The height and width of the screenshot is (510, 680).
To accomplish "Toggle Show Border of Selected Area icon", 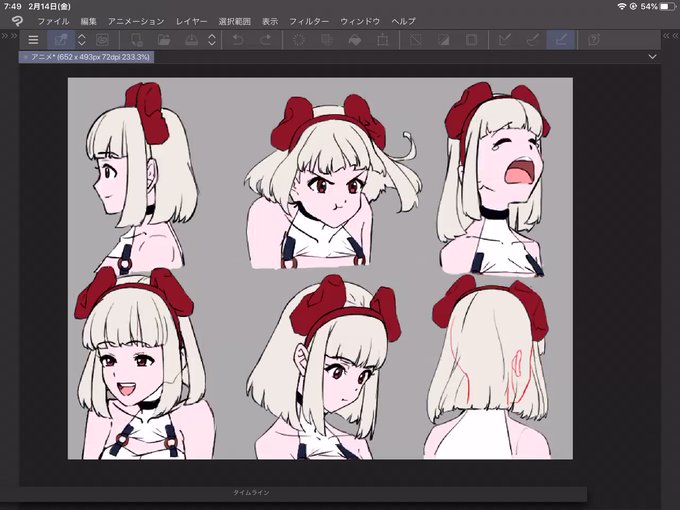I will point(471,40).
